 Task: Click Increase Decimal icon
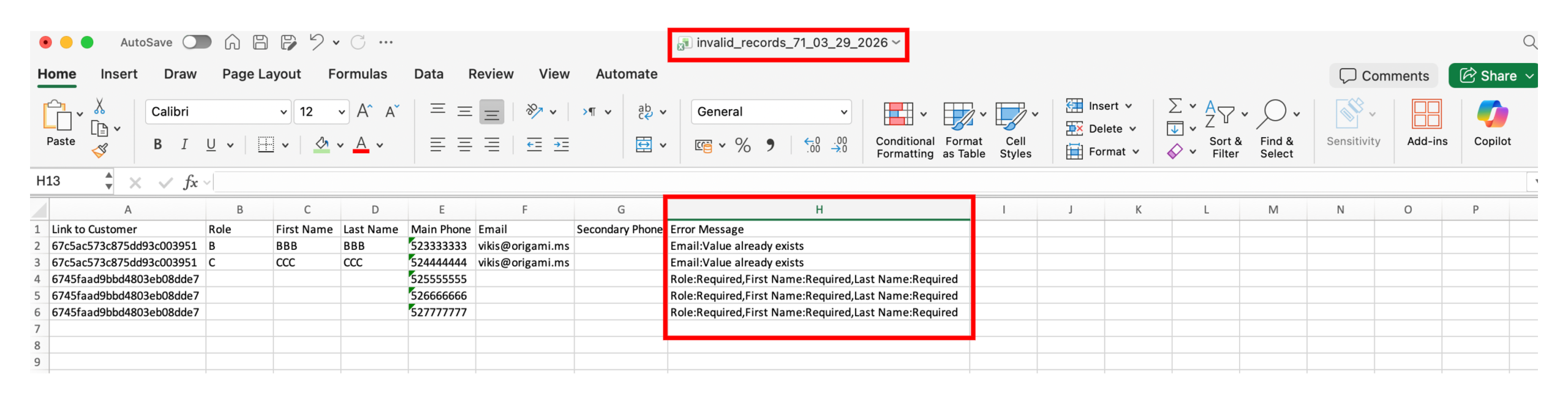click(x=812, y=145)
